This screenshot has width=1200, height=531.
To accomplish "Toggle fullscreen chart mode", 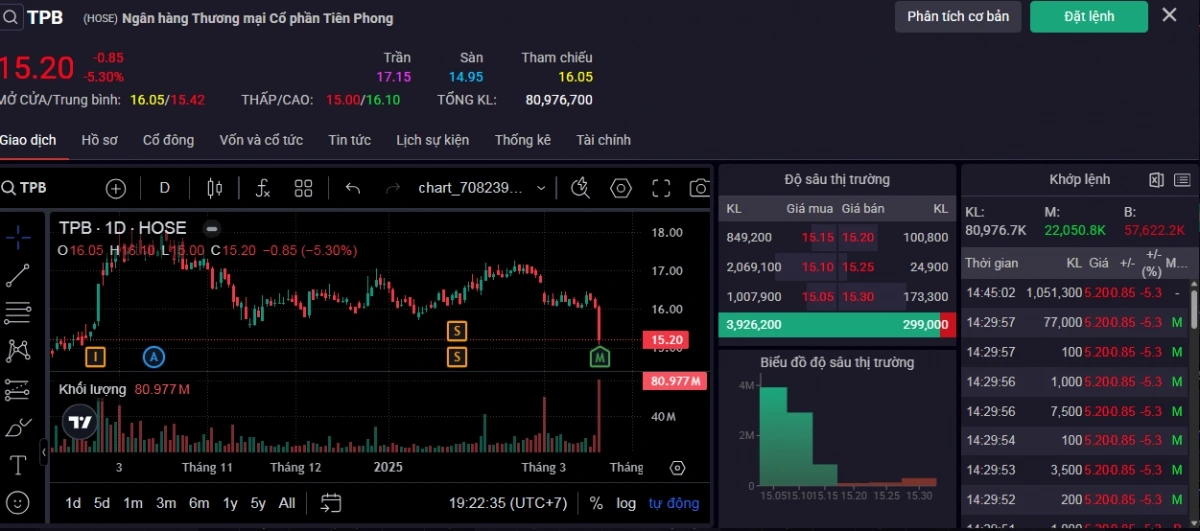I will point(661,188).
